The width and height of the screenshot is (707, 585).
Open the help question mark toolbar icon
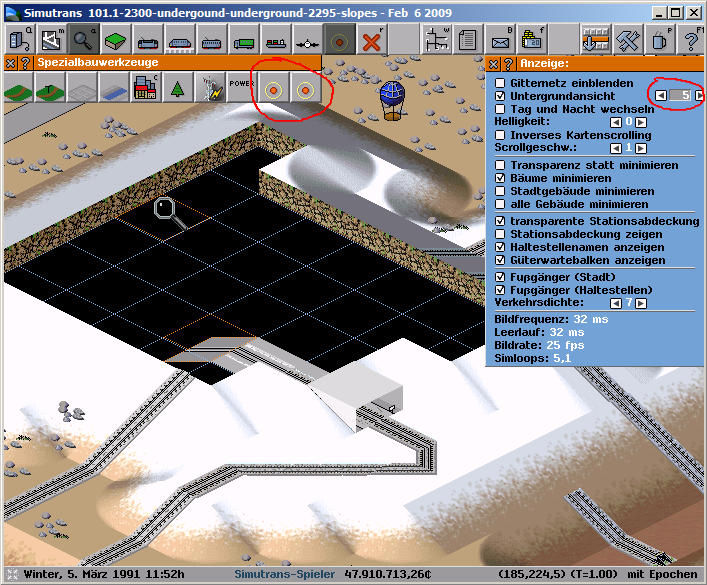(x=692, y=41)
